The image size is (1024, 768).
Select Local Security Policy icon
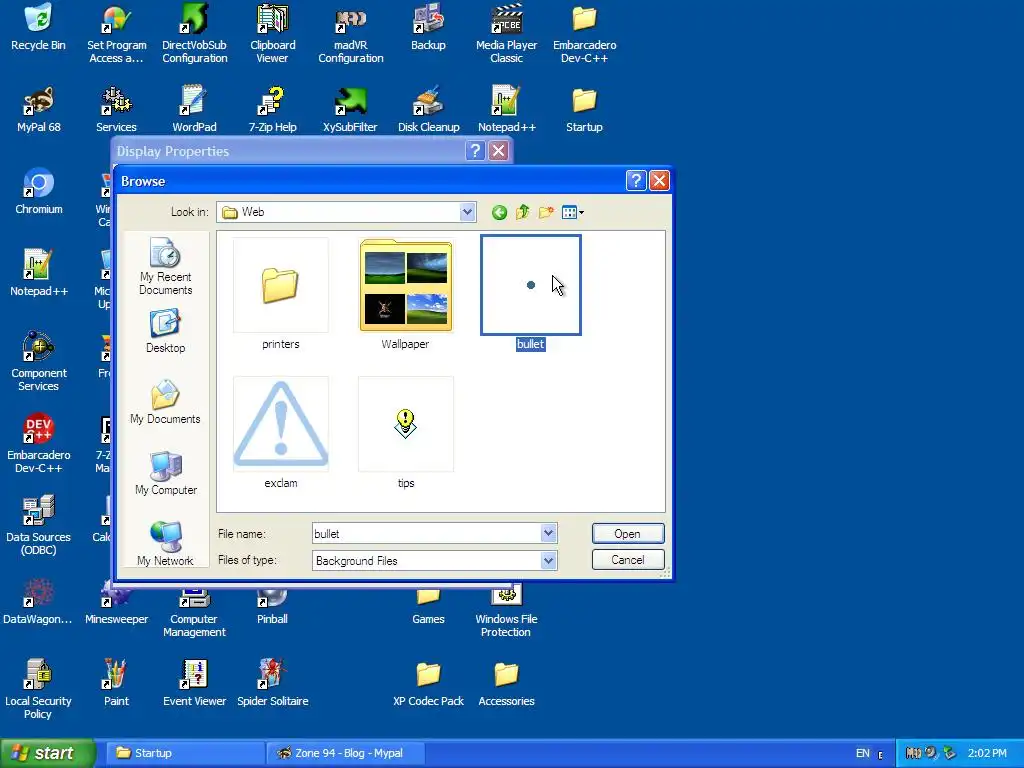click(x=39, y=690)
